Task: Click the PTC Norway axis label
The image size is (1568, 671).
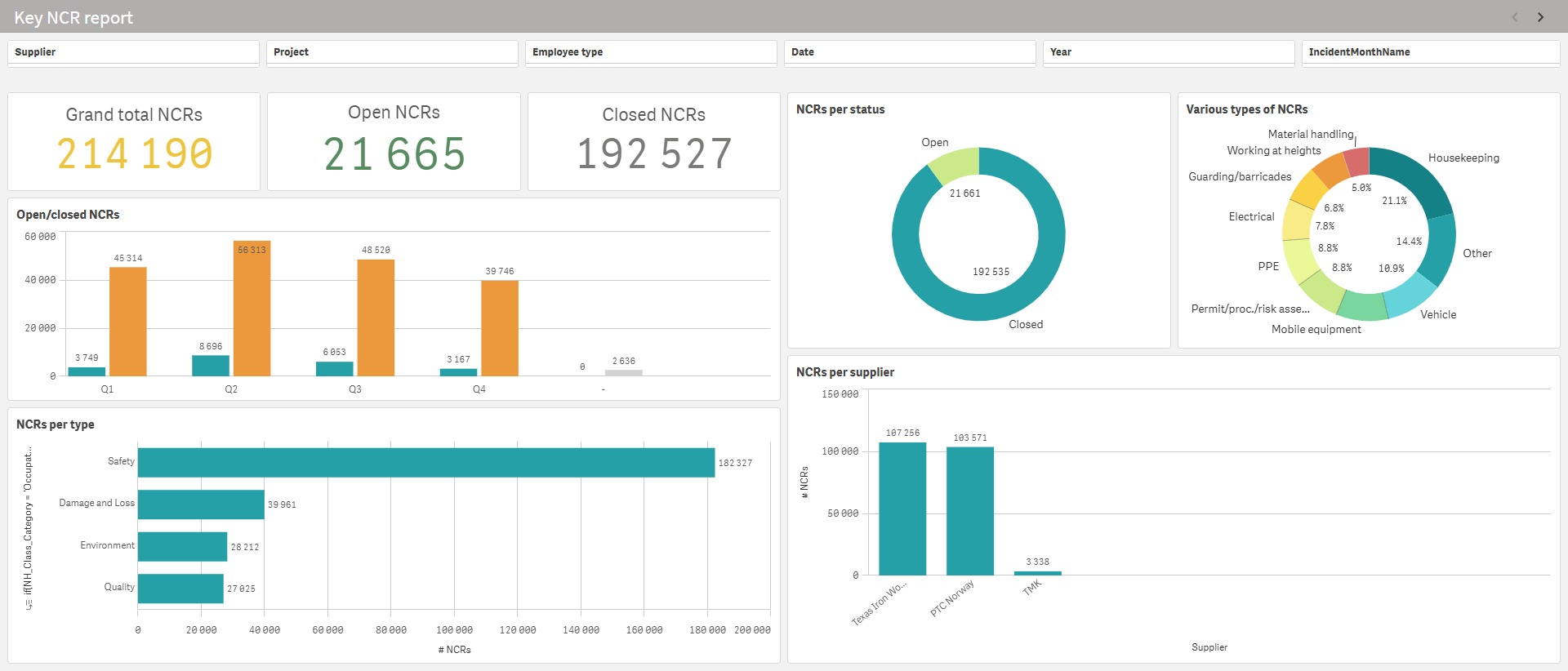Action: click(952, 598)
